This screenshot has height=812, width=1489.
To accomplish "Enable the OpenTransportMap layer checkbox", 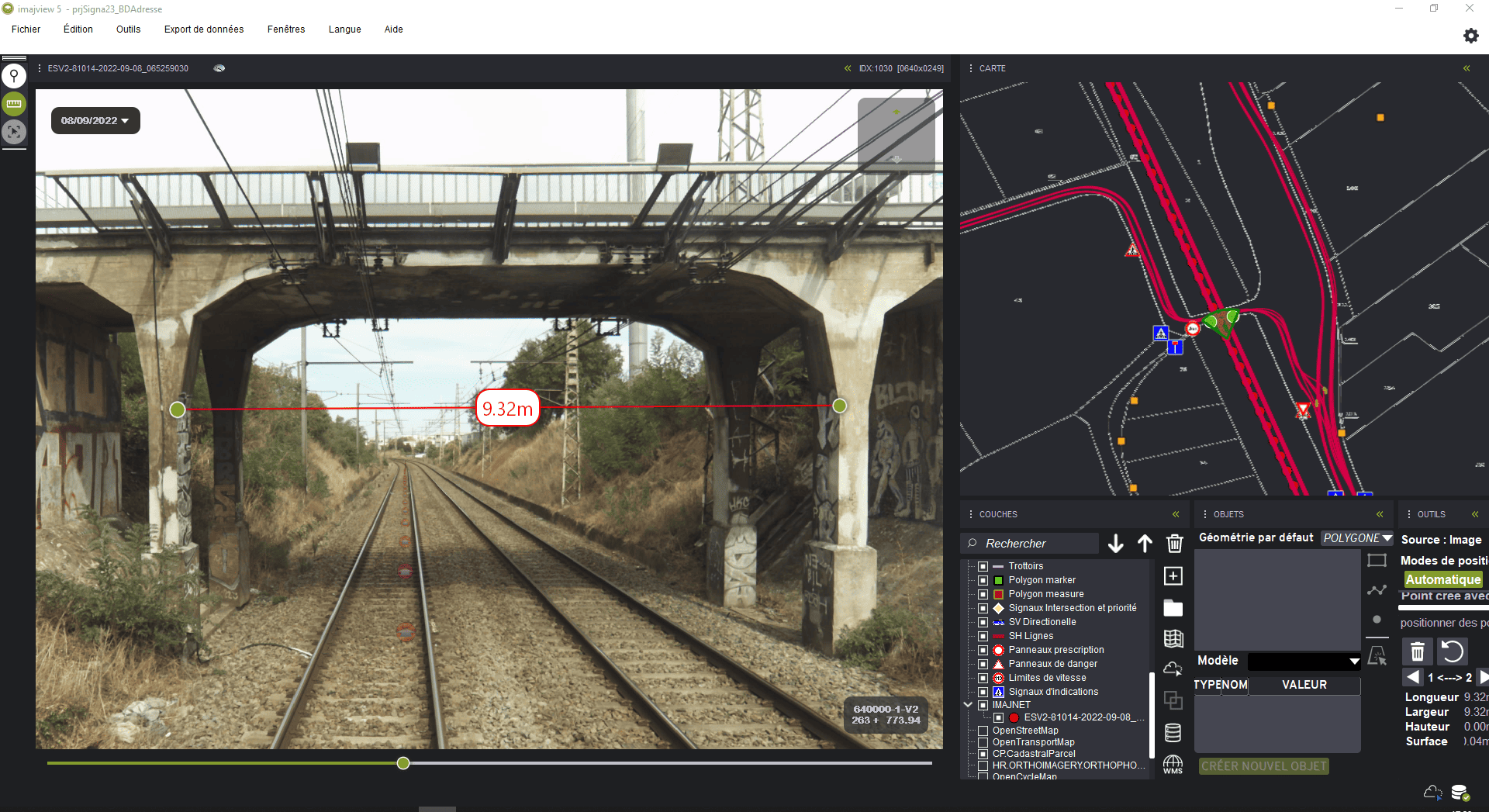I will (983, 742).
